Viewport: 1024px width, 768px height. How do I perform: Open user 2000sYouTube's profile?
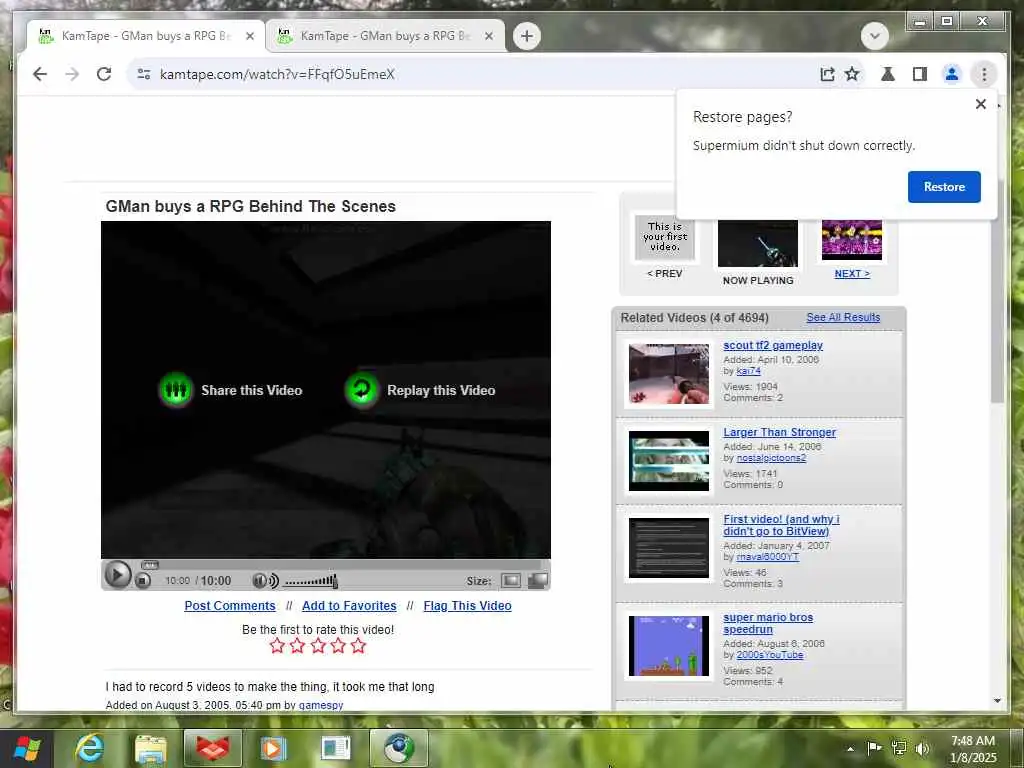769,655
